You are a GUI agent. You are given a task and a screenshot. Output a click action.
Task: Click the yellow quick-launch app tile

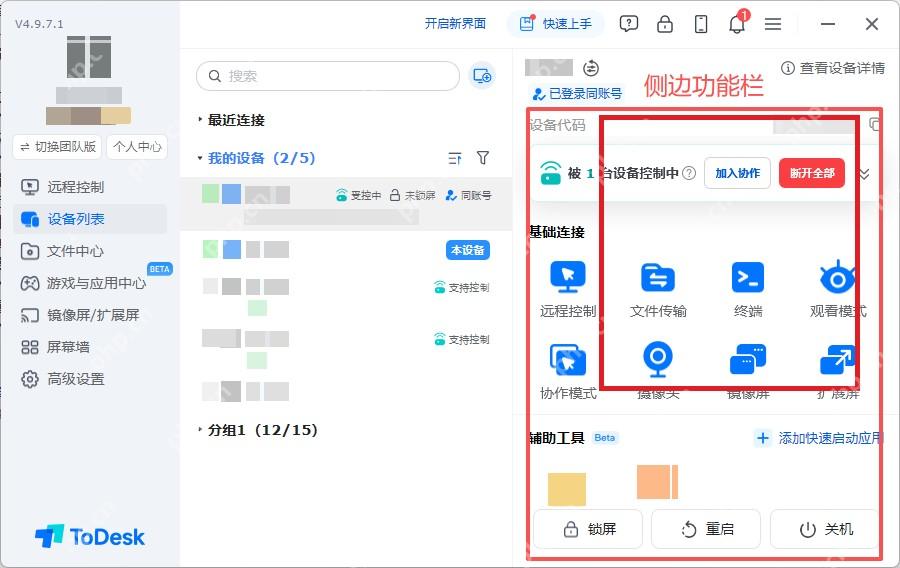pos(567,489)
